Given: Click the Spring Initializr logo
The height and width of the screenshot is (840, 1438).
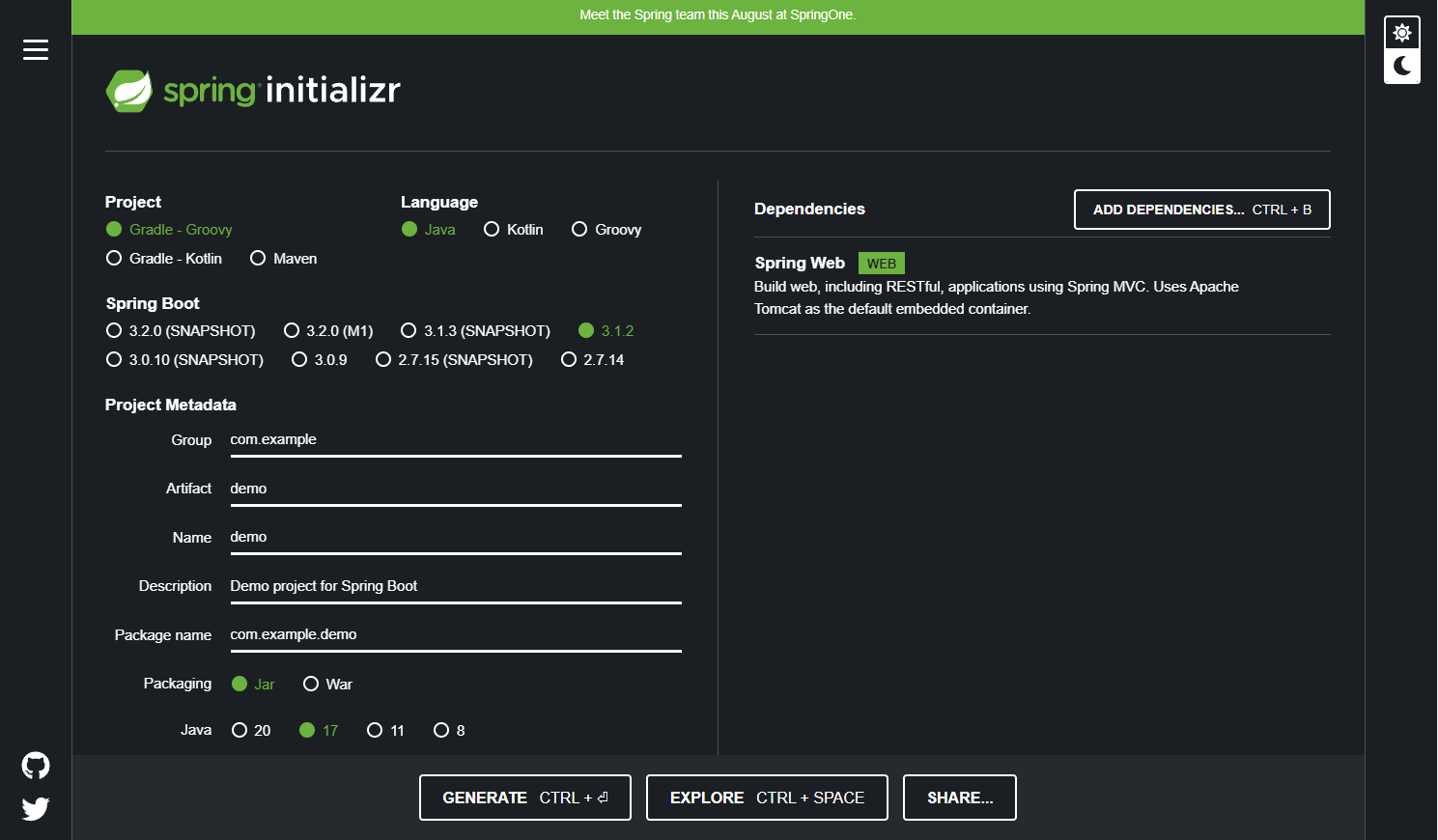Looking at the screenshot, I should [x=253, y=91].
